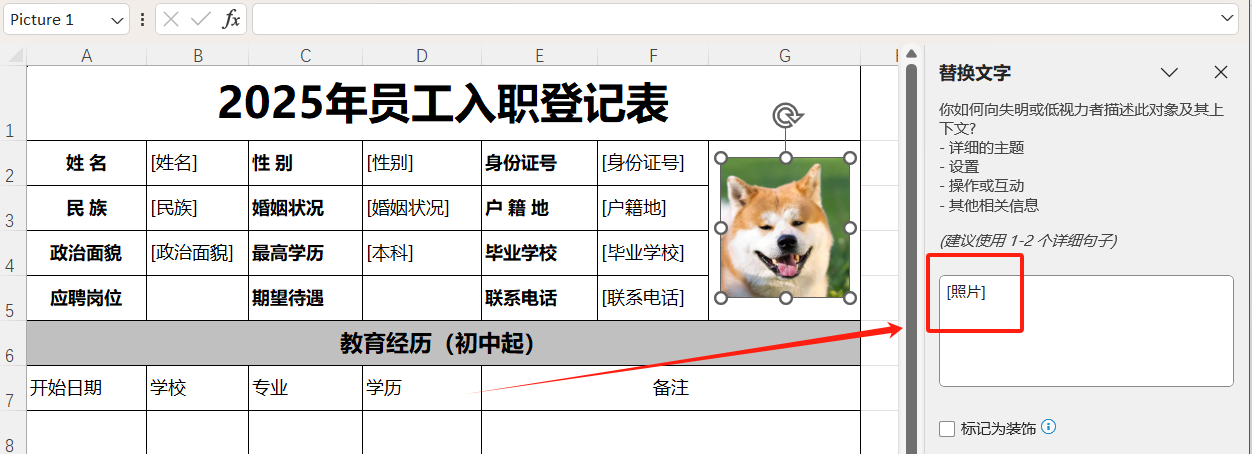Close the 替换文字 pane
This screenshot has width=1252, height=454.
(x=1220, y=72)
